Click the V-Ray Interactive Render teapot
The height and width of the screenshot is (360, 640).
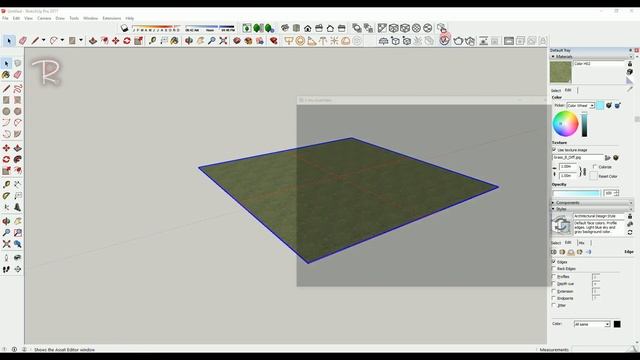tap(470, 40)
